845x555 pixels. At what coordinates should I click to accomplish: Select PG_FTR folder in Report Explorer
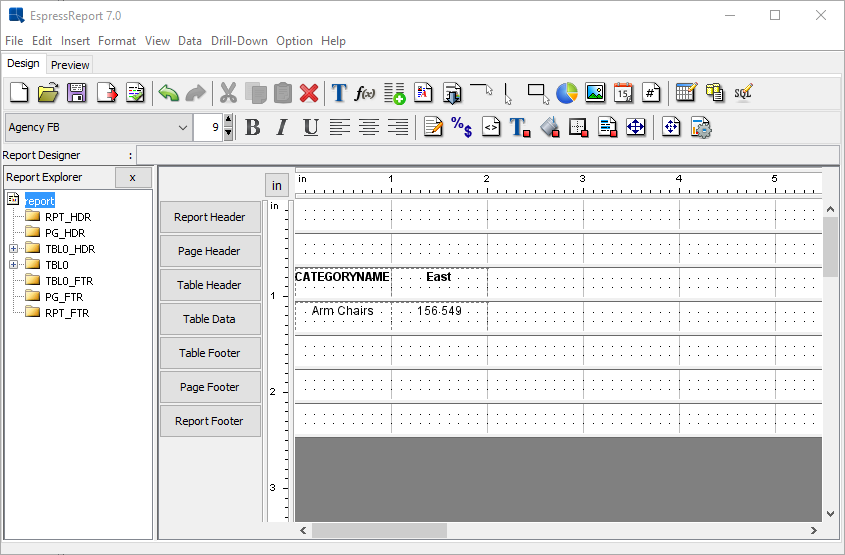(55, 297)
